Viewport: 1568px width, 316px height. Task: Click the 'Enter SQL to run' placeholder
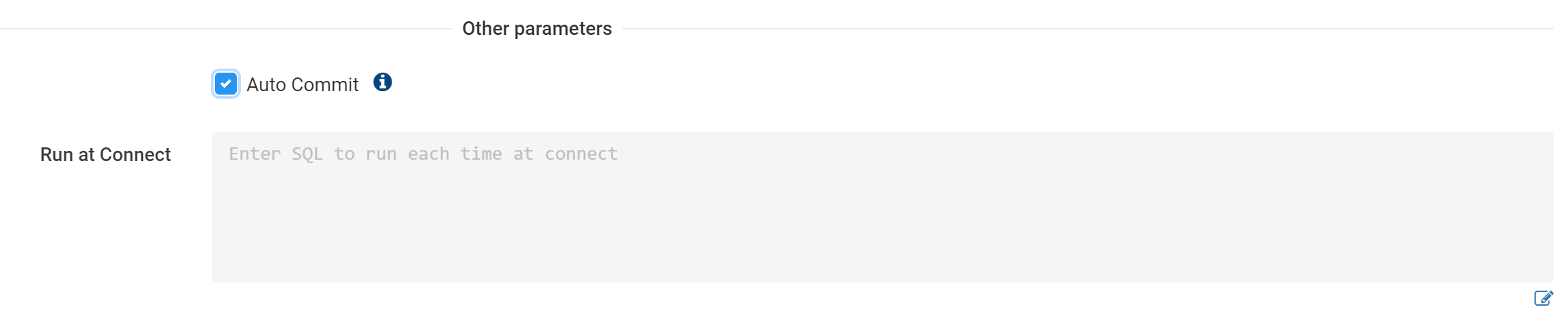423,154
